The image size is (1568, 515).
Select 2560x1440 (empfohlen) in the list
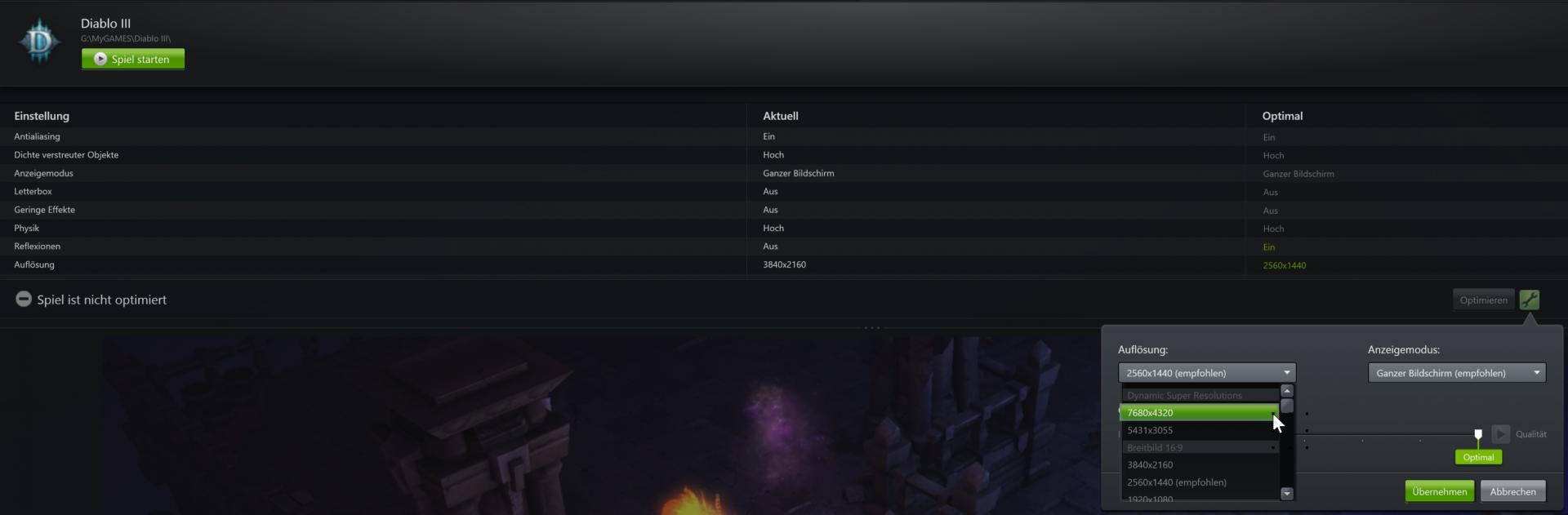tap(1199, 482)
